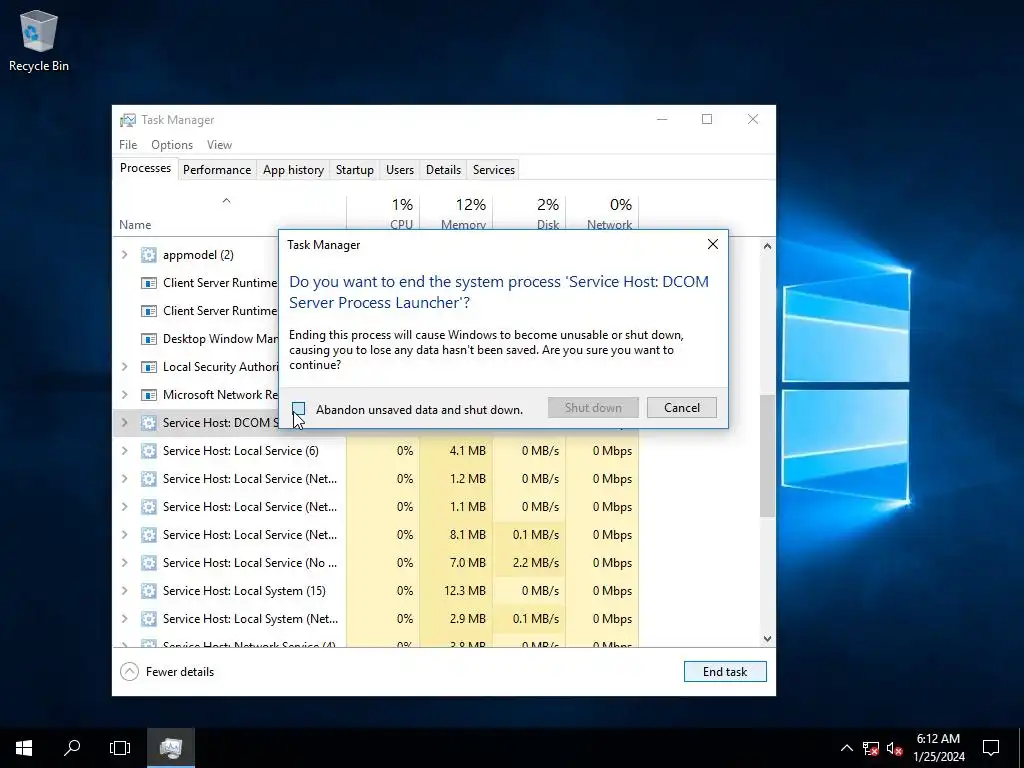Expand the appmodel (2) process group
The width and height of the screenshot is (1024, 768).
pyautogui.click(x=125, y=255)
